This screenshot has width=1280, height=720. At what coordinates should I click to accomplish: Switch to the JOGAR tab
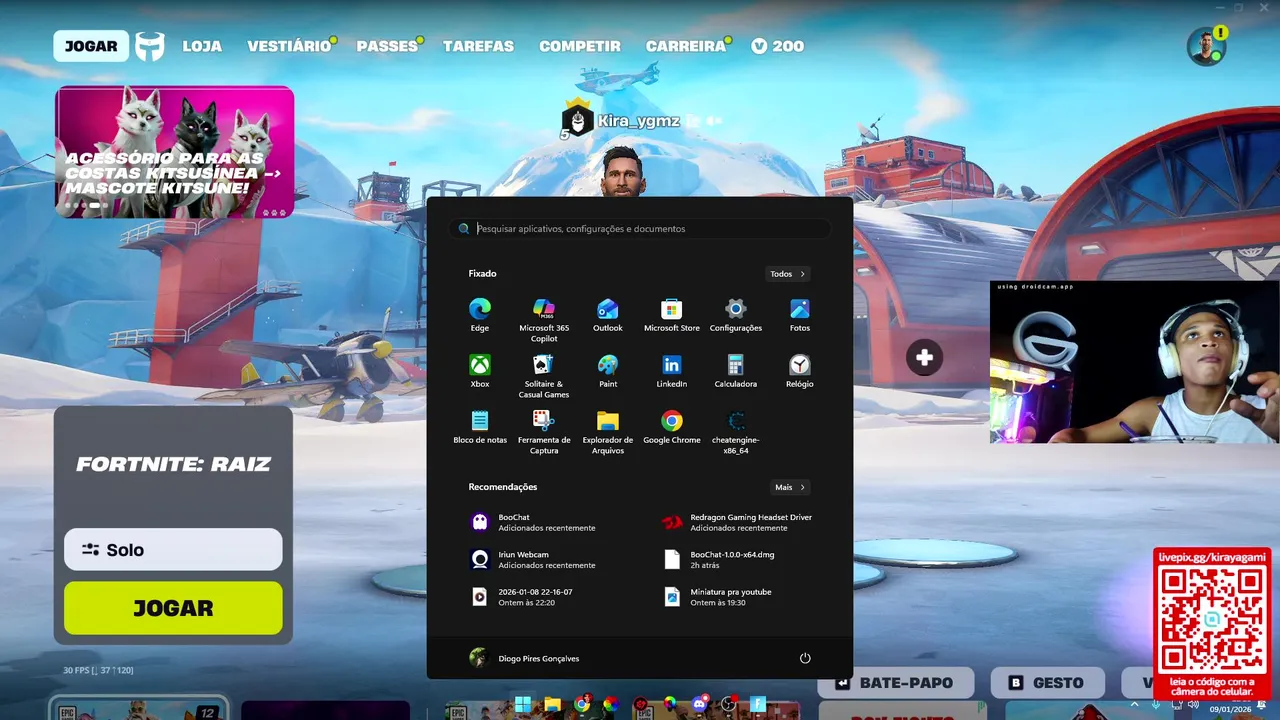(91, 46)
